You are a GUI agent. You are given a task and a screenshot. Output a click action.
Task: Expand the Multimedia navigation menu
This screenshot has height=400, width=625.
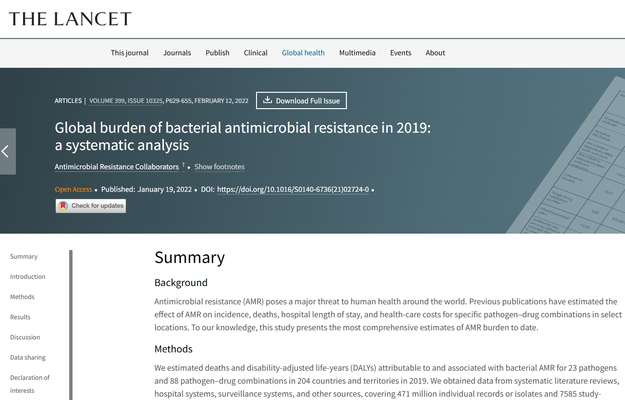click(x=357, y=53)
